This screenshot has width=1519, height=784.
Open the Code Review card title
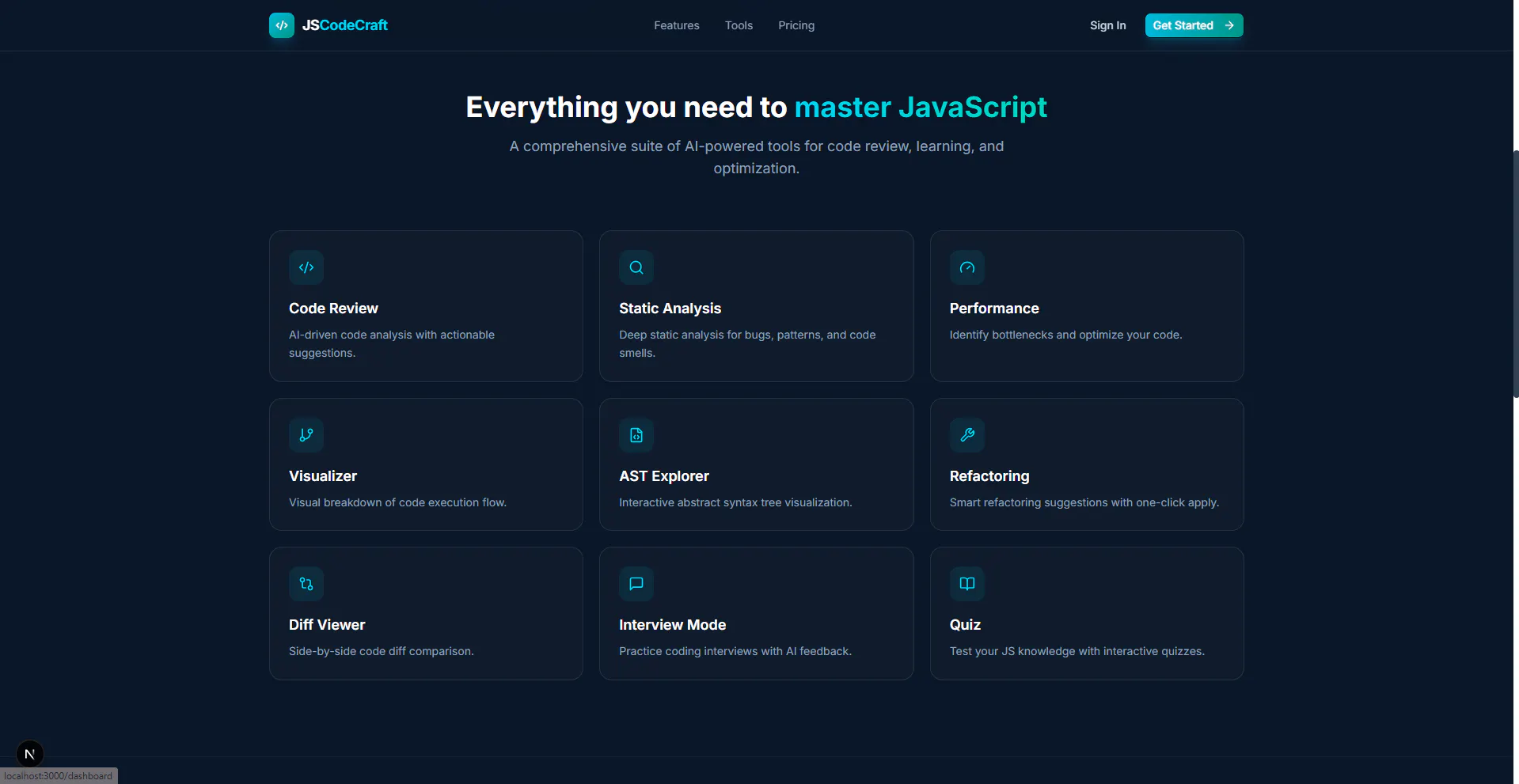333,309
